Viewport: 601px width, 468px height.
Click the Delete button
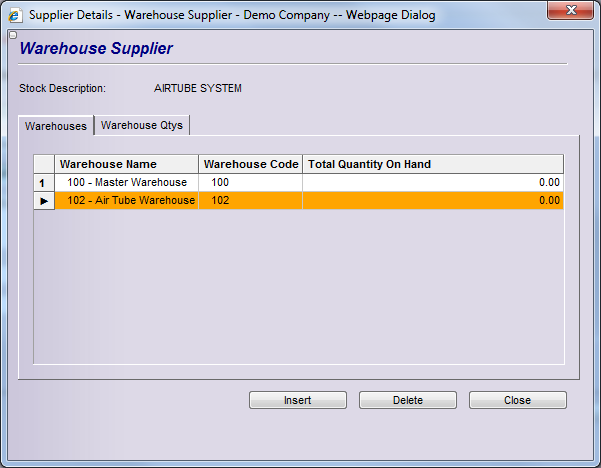tap(407, 400)
